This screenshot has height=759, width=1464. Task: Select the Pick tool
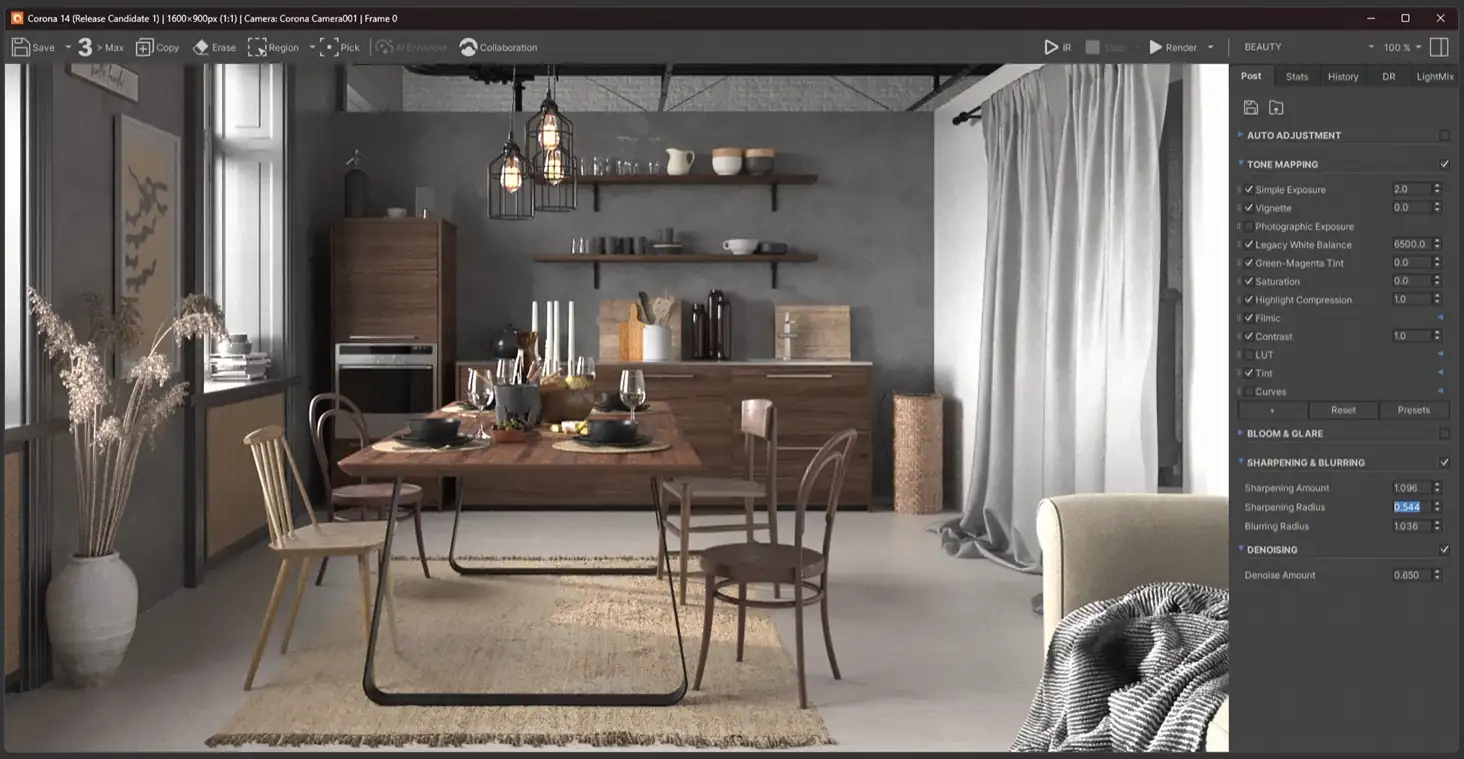(x=329, y=47)
